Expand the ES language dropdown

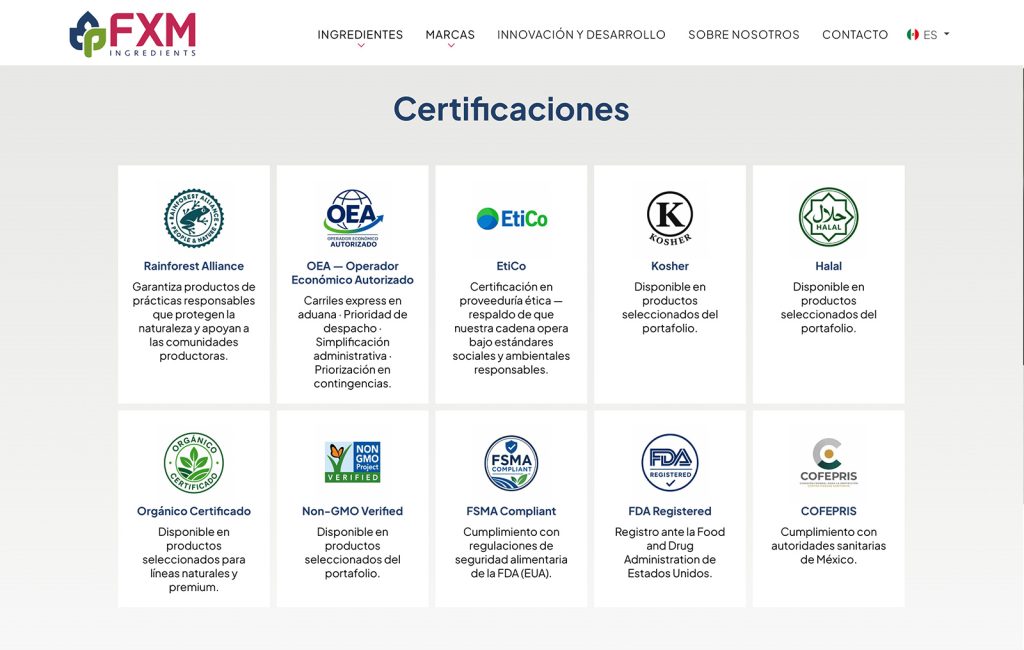click(935, 35)
